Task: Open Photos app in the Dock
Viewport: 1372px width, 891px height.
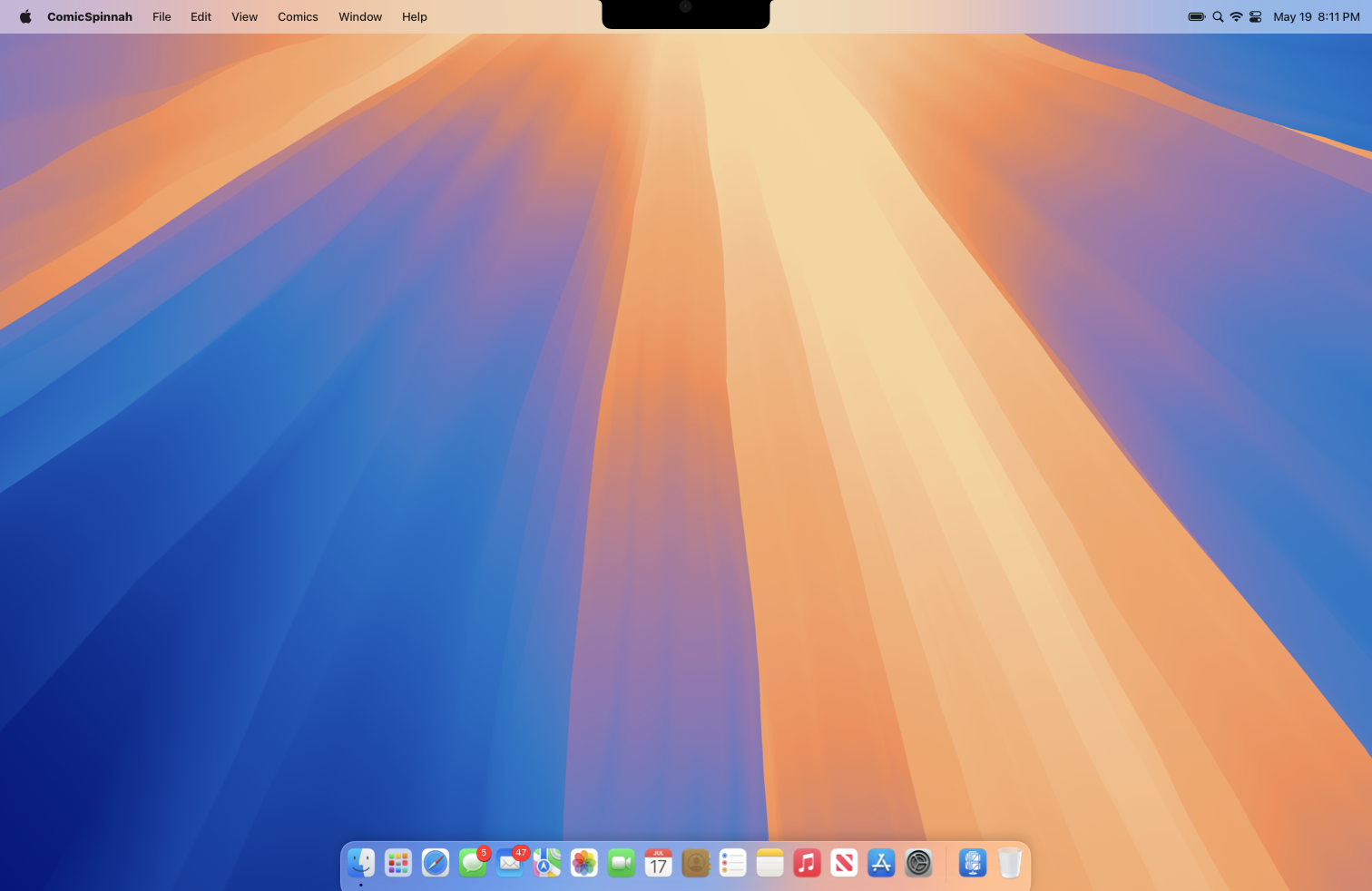Action: pyautogui.click(x=584, y=863)
